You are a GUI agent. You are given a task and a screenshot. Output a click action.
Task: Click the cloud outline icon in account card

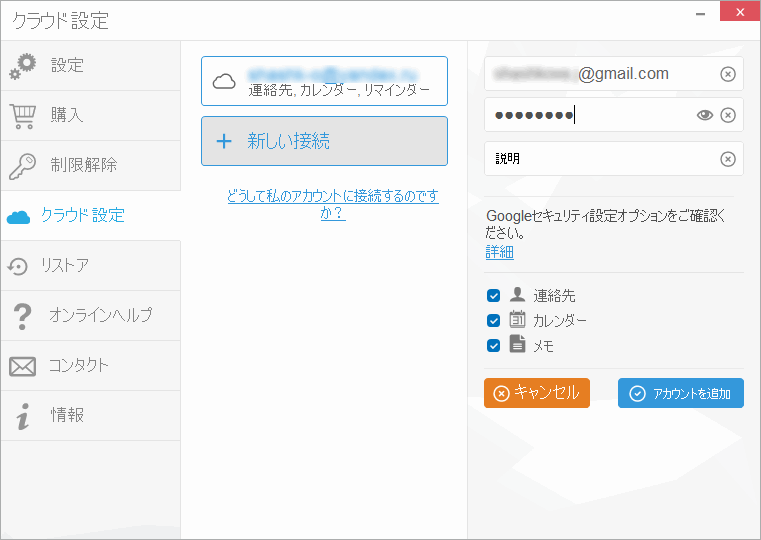[224, 82]
